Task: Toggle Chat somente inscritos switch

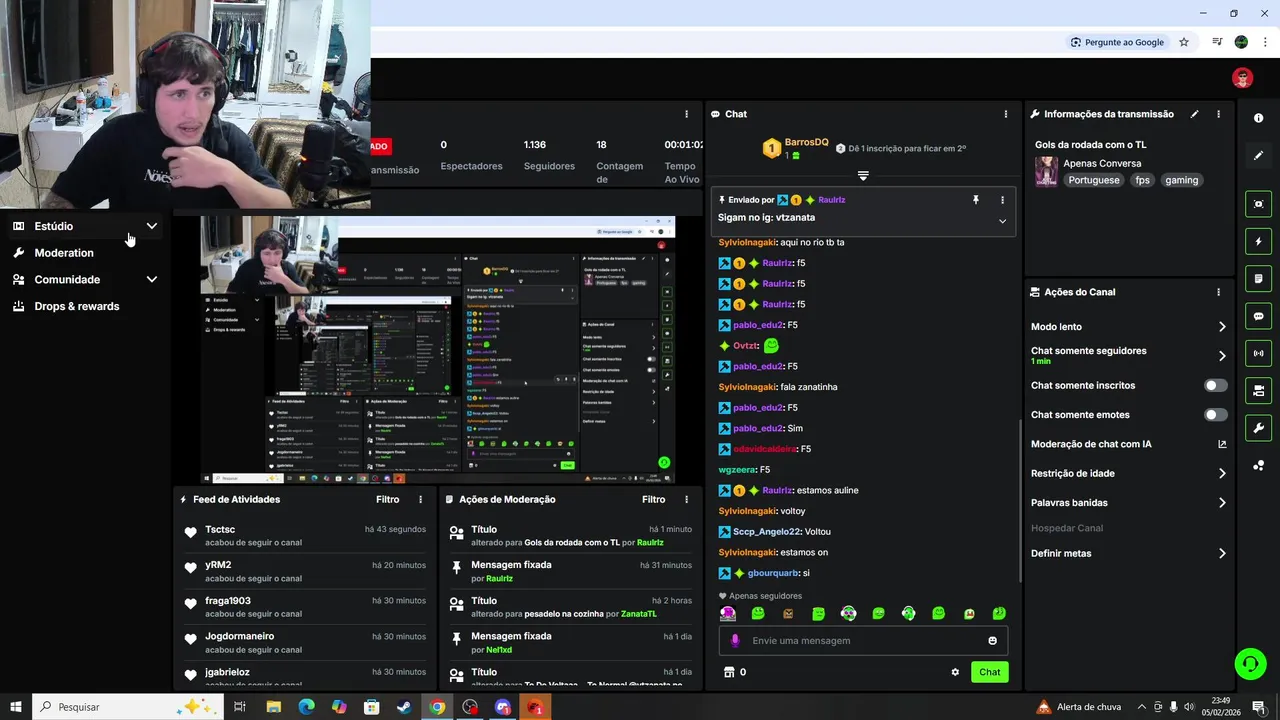Action: point(1215,385)
